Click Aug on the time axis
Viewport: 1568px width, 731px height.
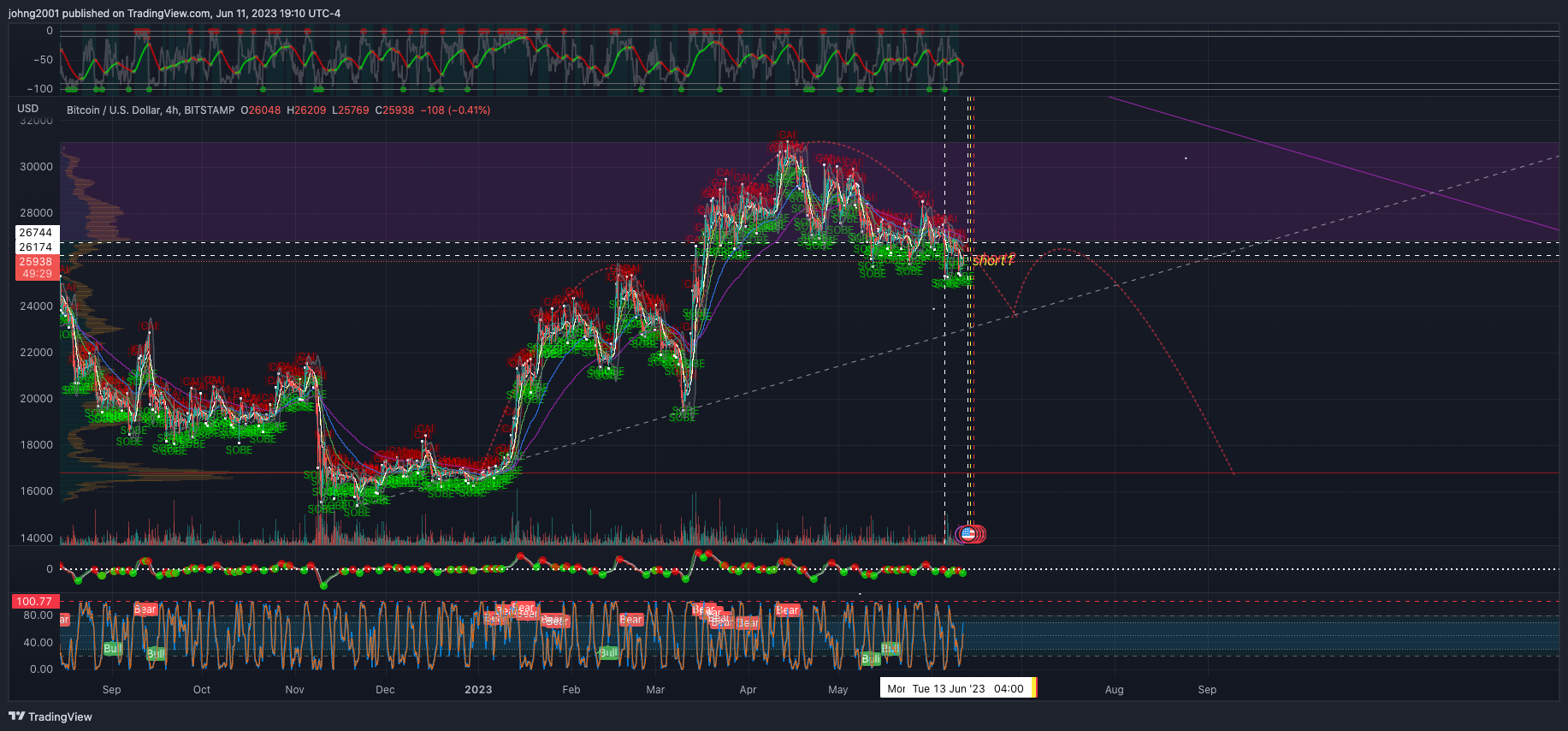[1114, 690]
